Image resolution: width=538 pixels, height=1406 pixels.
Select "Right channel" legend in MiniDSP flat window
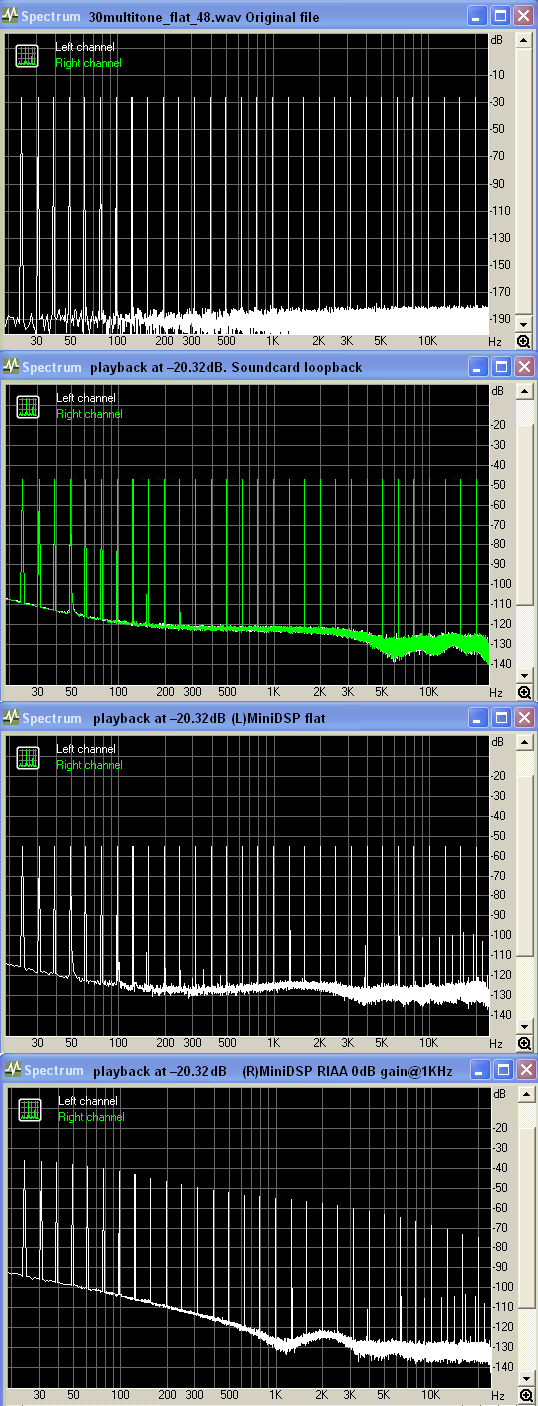coord(88,765)
